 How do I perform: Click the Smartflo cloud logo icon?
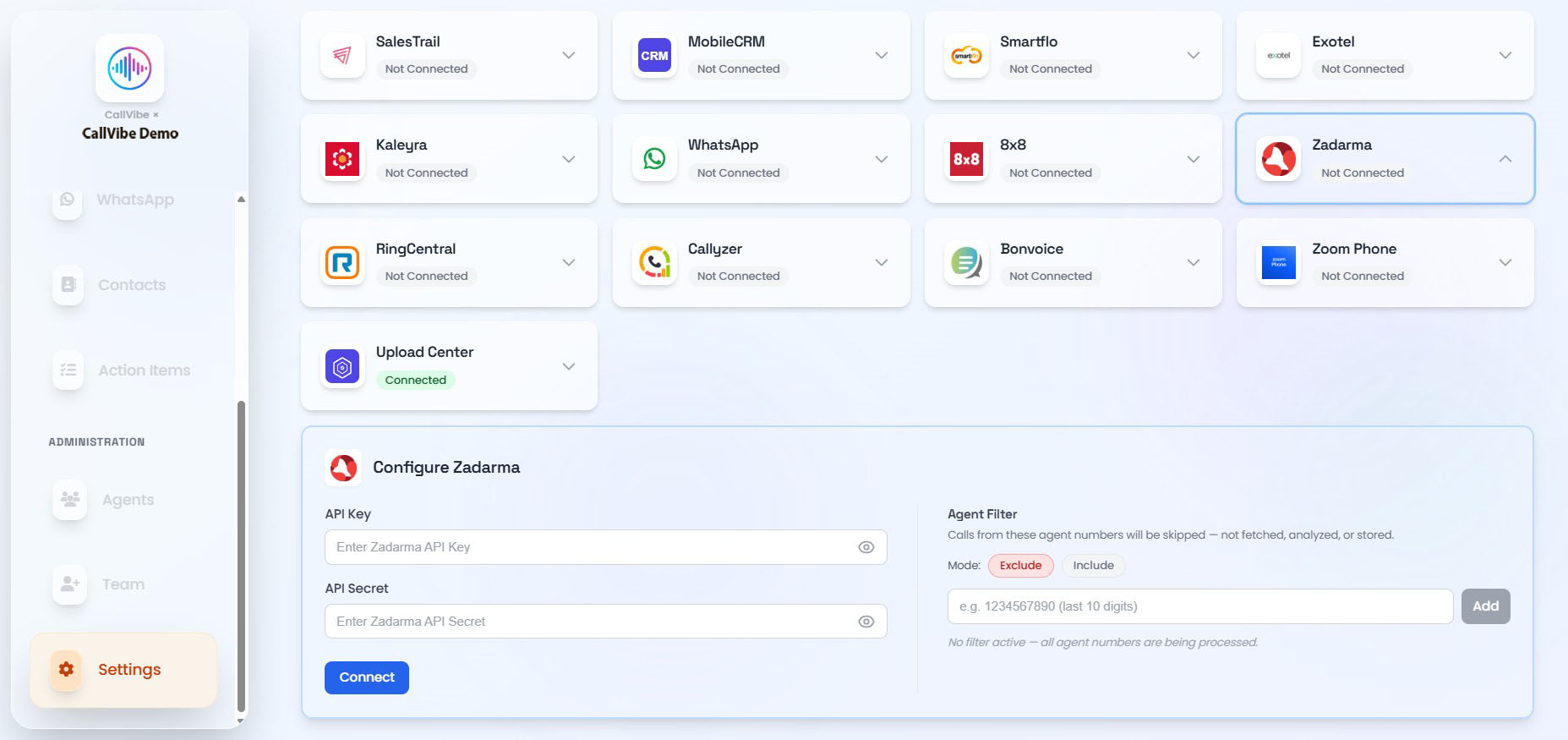[x=966, y=56]
